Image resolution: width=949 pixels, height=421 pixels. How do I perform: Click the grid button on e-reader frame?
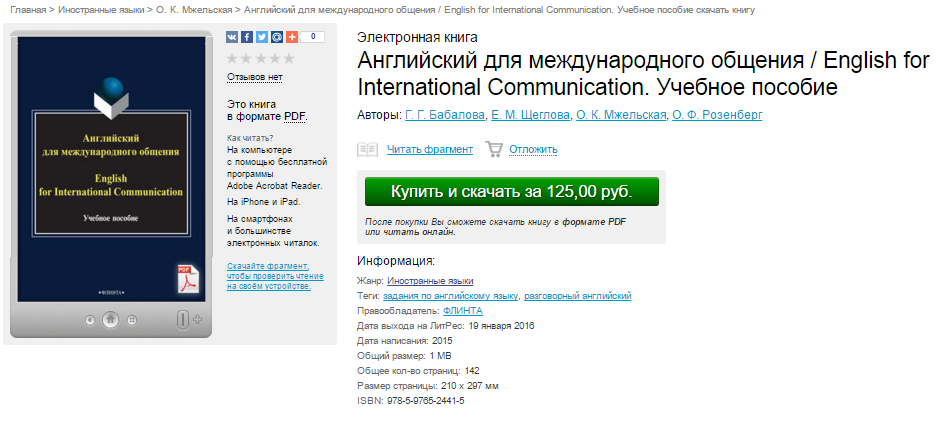pyautogui.click(x=133, y=319)
